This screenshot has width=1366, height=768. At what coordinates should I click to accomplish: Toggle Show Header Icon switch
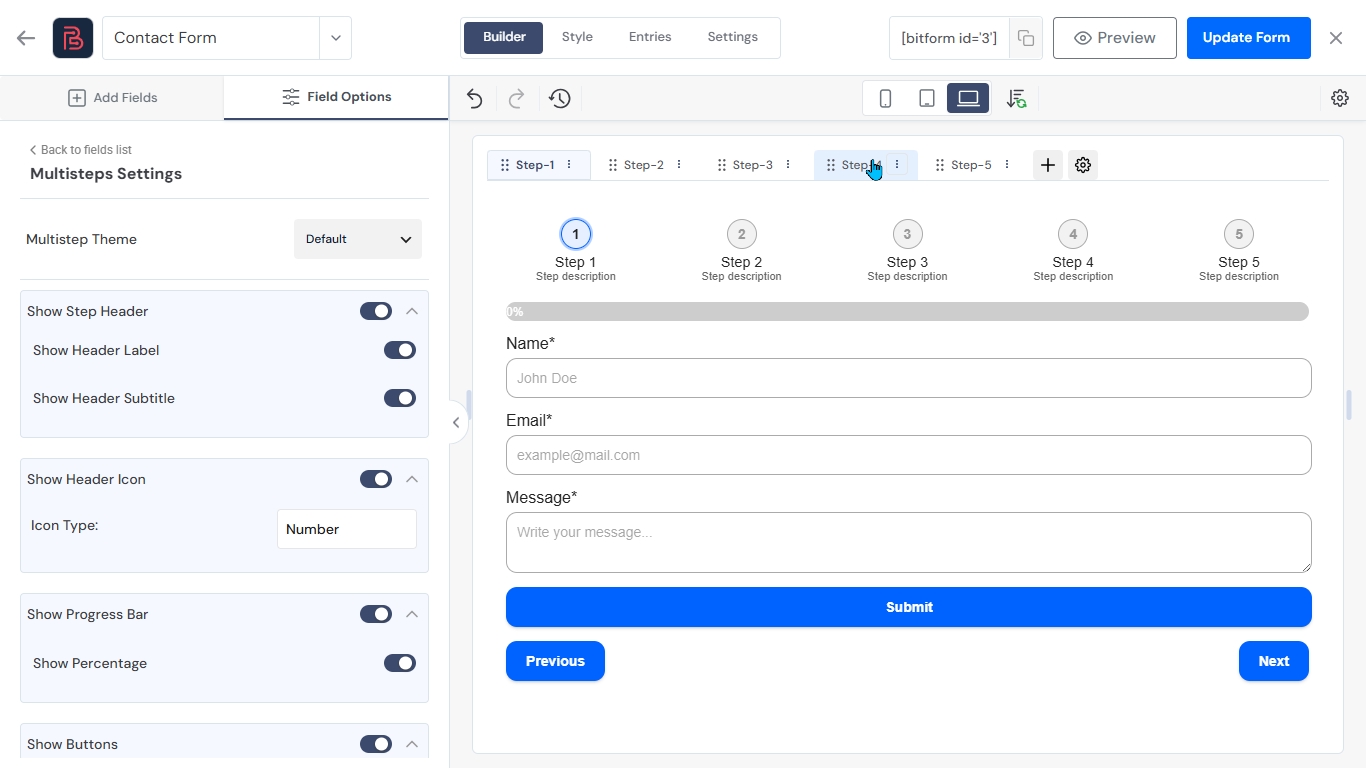[376, 479]
